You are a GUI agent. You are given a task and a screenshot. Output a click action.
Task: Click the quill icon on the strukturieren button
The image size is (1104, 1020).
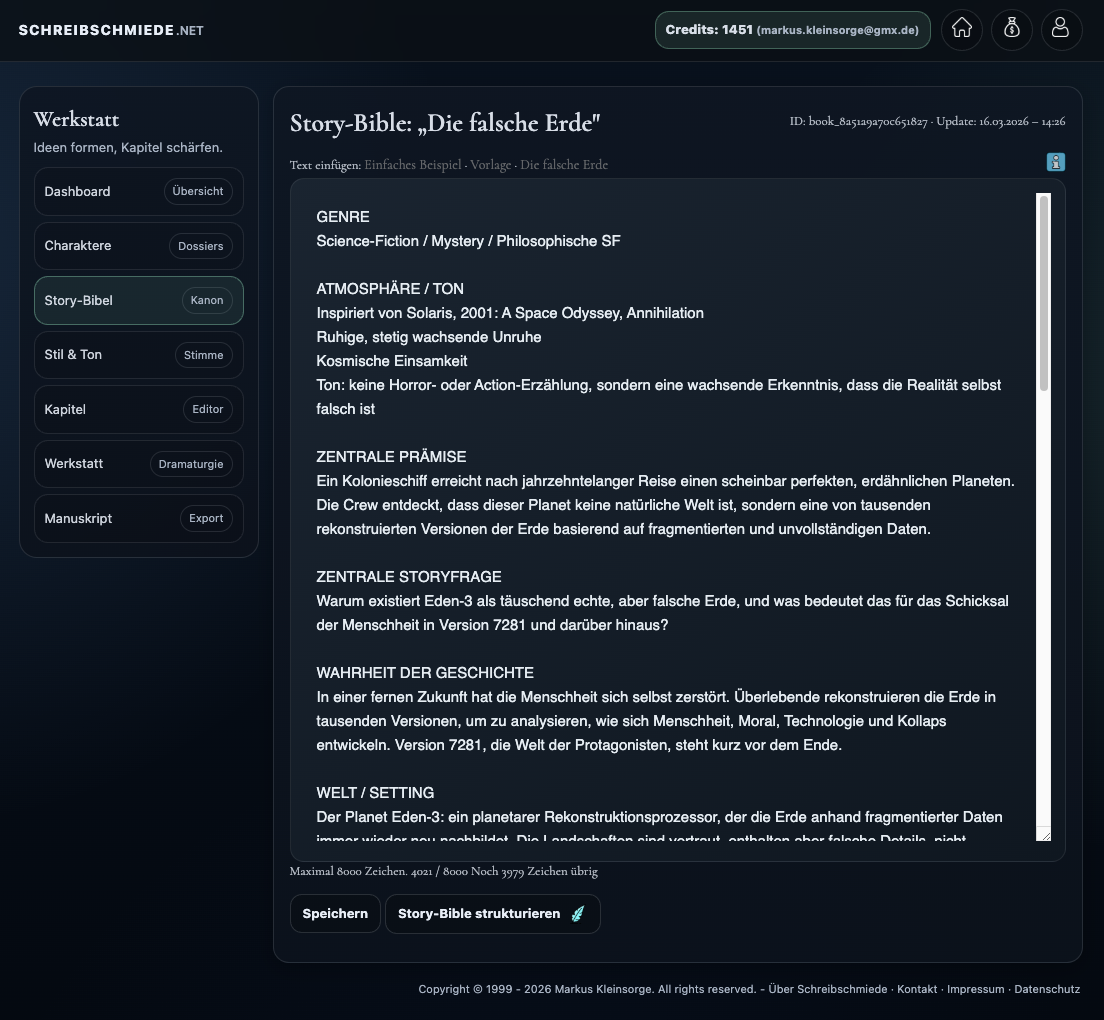point(578,913)
